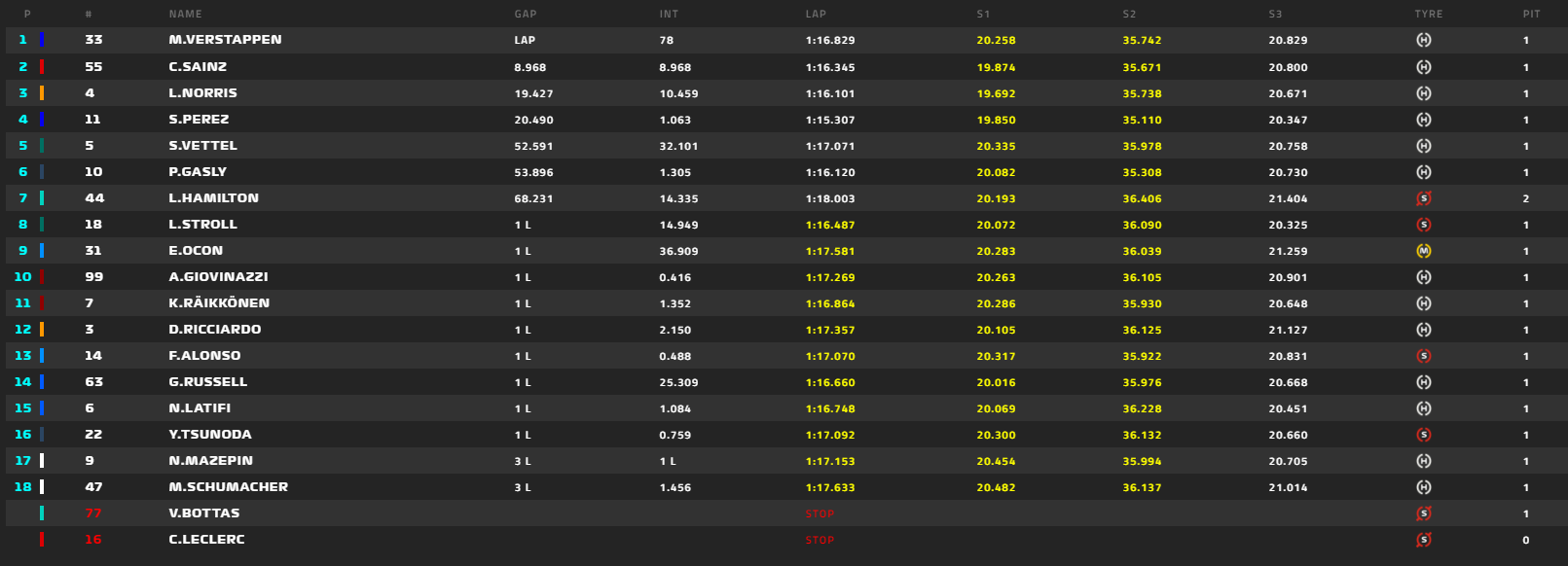Click Leclerc's soft tyre icon
This screenshot has width=1568, height=566.
pos(1423,540)
